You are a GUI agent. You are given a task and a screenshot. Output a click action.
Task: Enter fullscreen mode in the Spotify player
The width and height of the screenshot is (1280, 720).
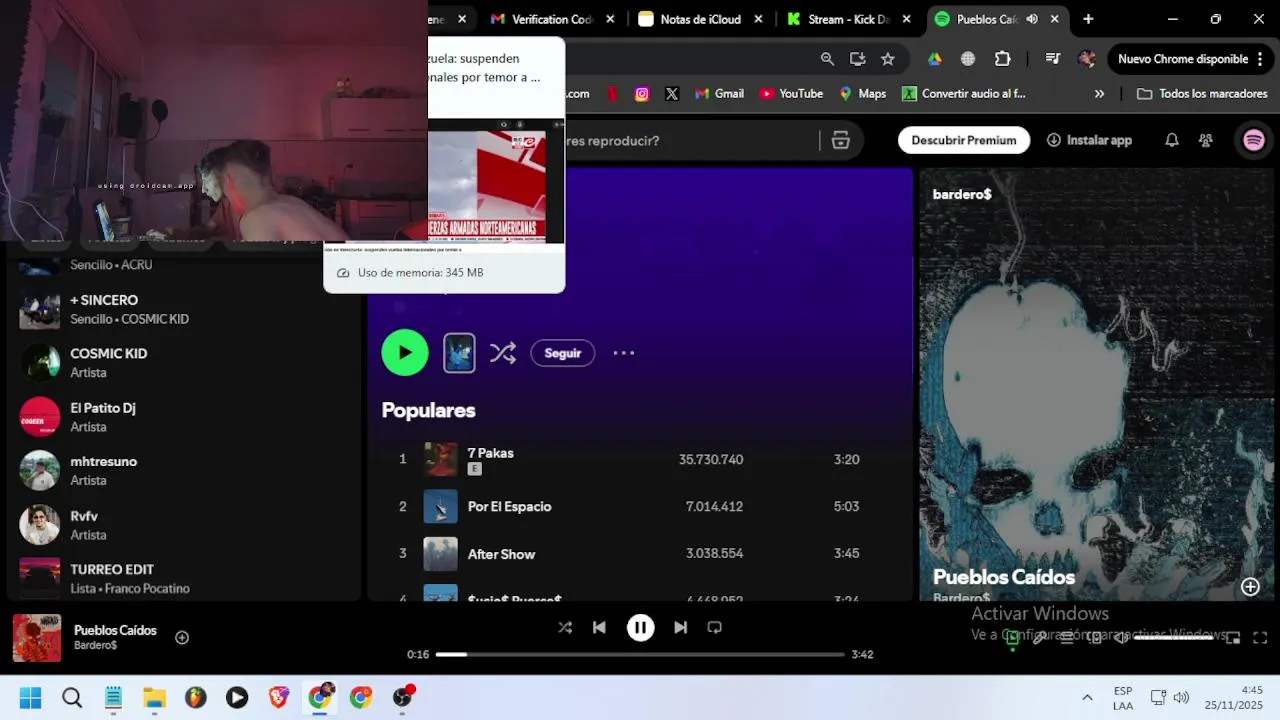pyautogui.click(x=1260, y=637)
